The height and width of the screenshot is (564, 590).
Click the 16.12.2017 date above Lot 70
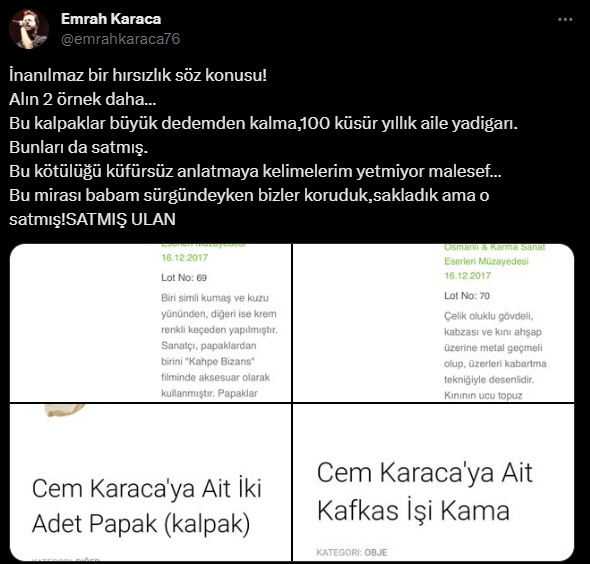467,276
